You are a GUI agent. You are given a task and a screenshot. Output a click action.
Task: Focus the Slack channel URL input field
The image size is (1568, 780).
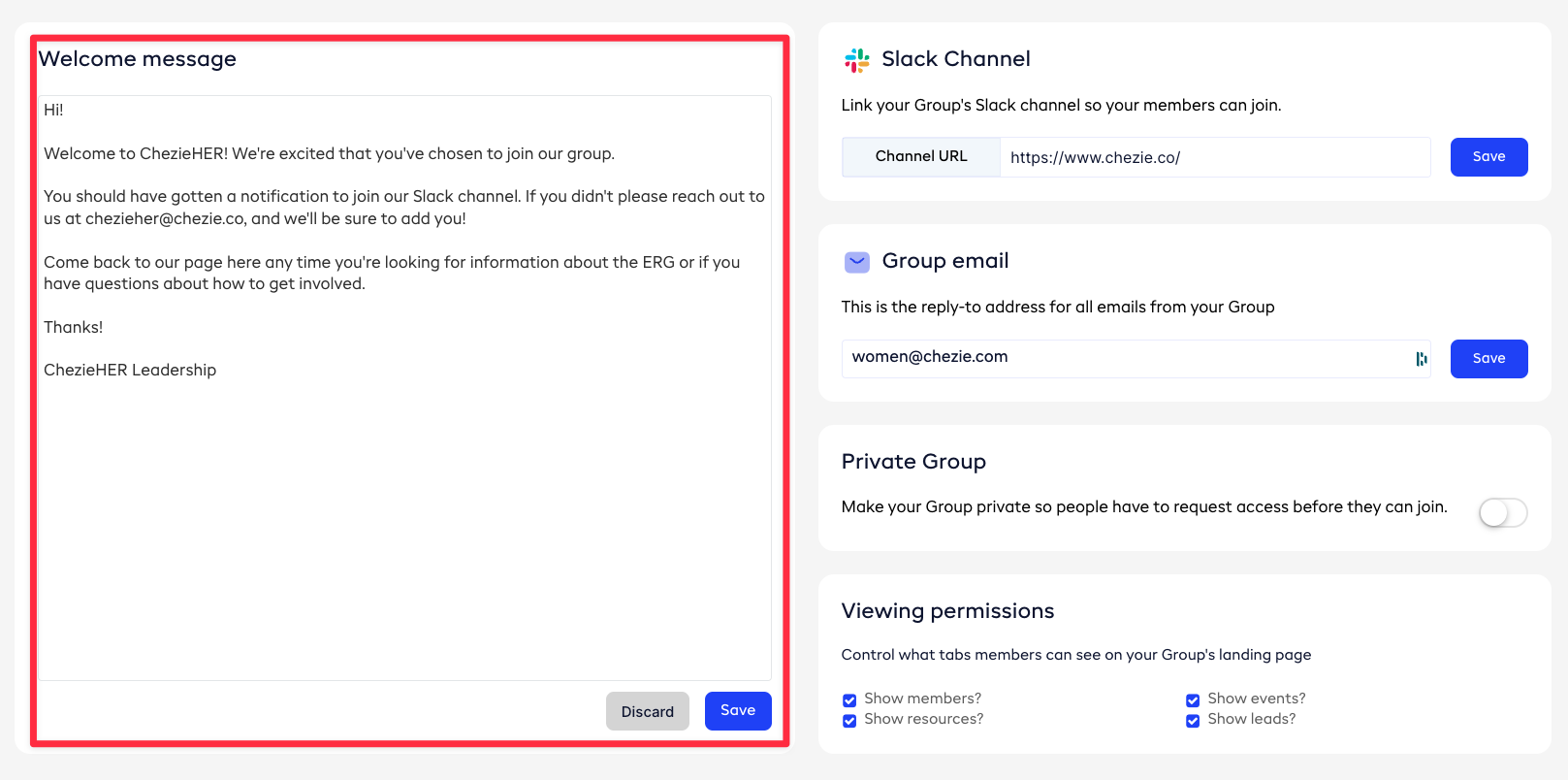[1212, 157]
